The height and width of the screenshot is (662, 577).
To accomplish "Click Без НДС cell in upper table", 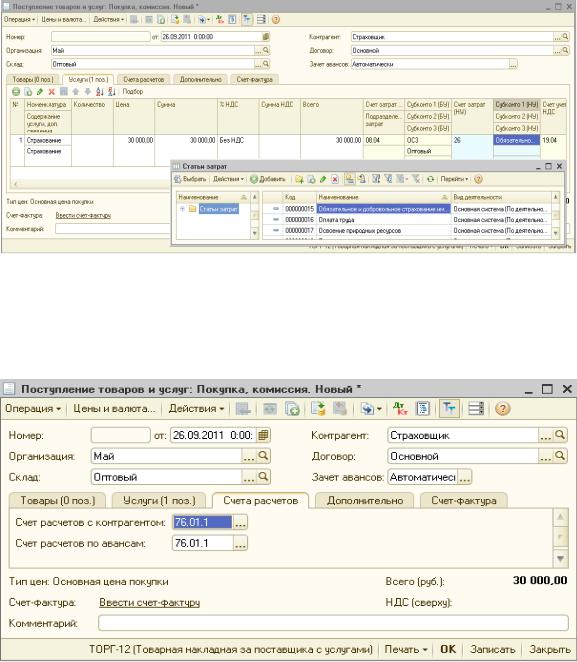I will point(238,140).
